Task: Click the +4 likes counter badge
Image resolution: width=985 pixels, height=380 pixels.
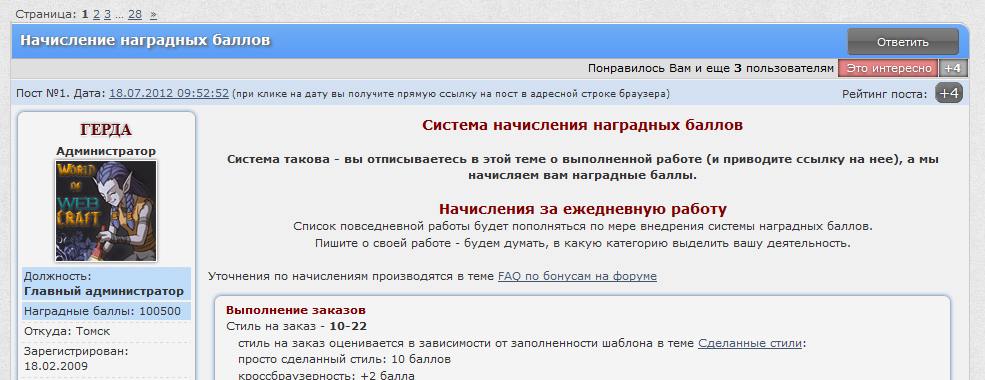Action: pos(953,68)
